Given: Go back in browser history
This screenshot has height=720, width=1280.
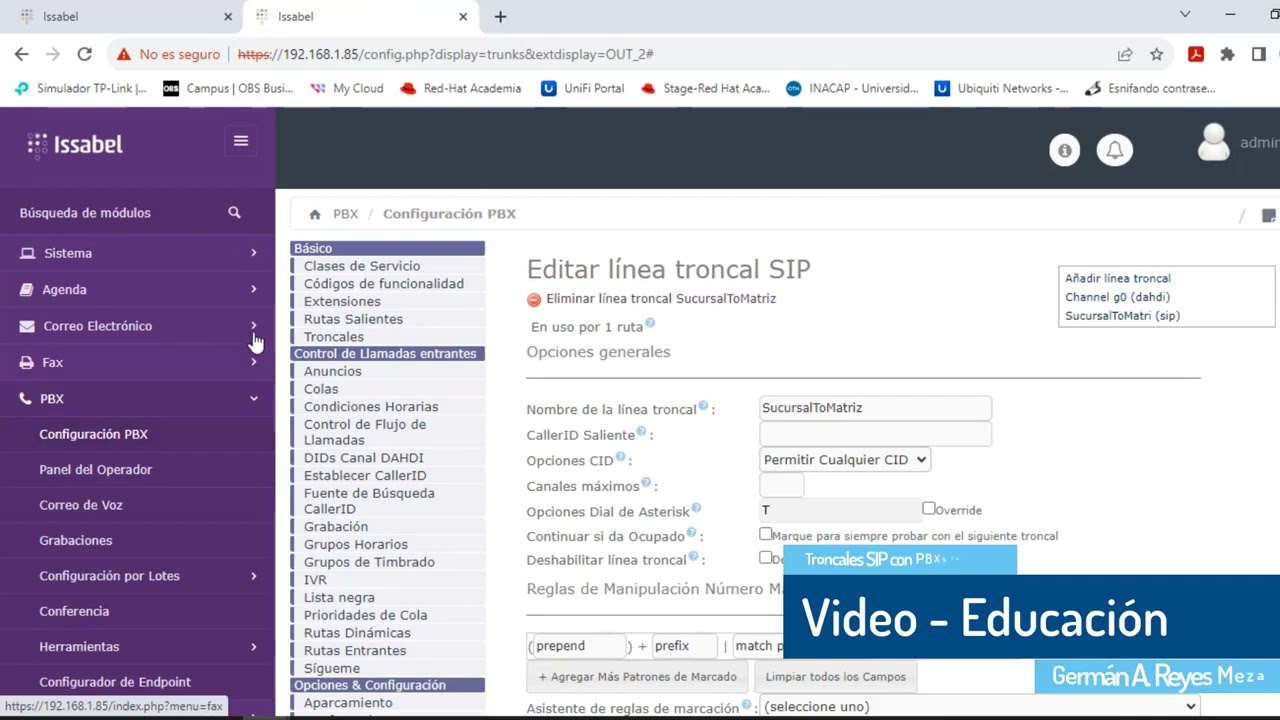Looking at the screenshot, I should (22, 54).
